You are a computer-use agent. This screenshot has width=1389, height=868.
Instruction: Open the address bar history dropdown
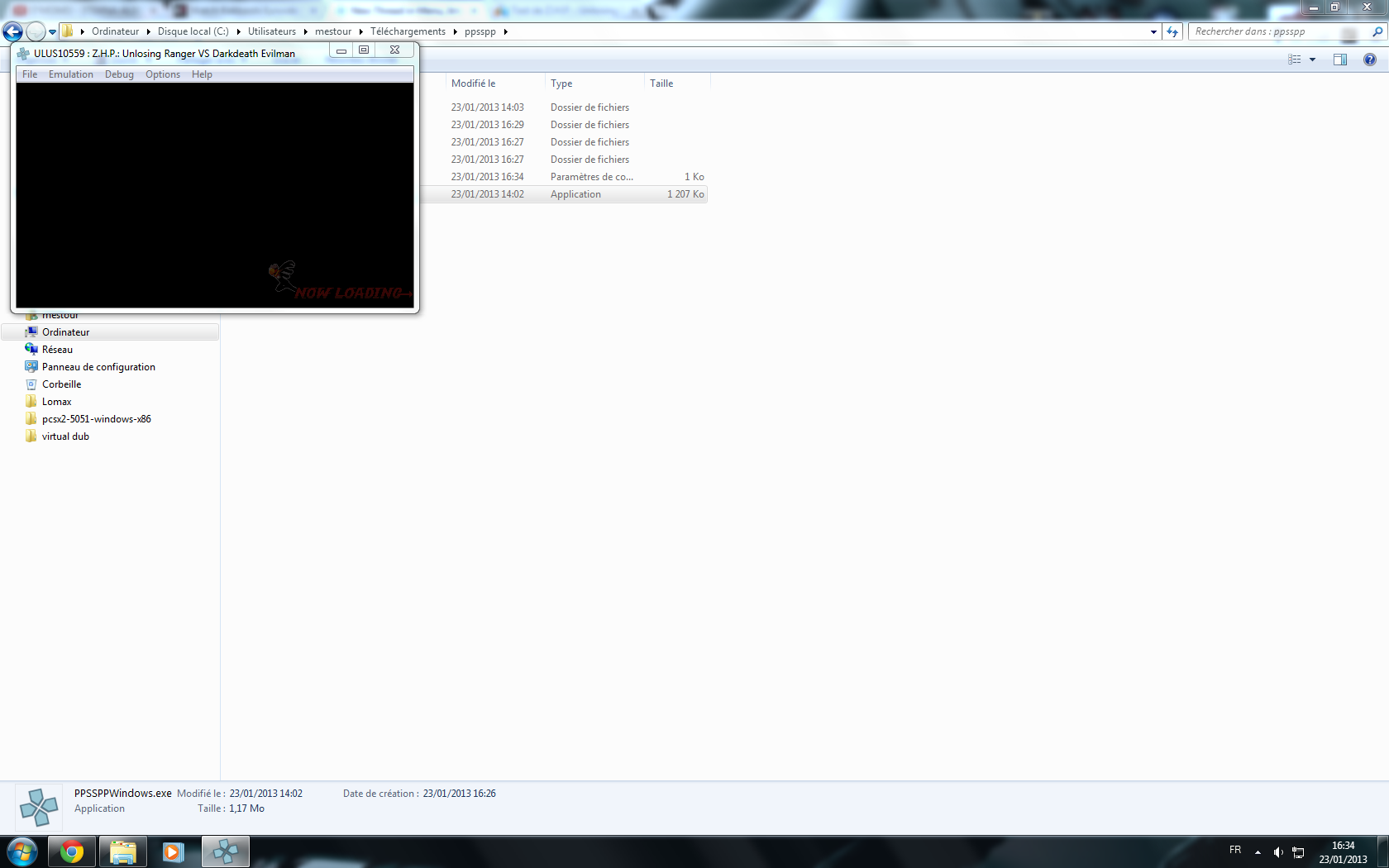pyautogui.click(x=1153, y=31)
